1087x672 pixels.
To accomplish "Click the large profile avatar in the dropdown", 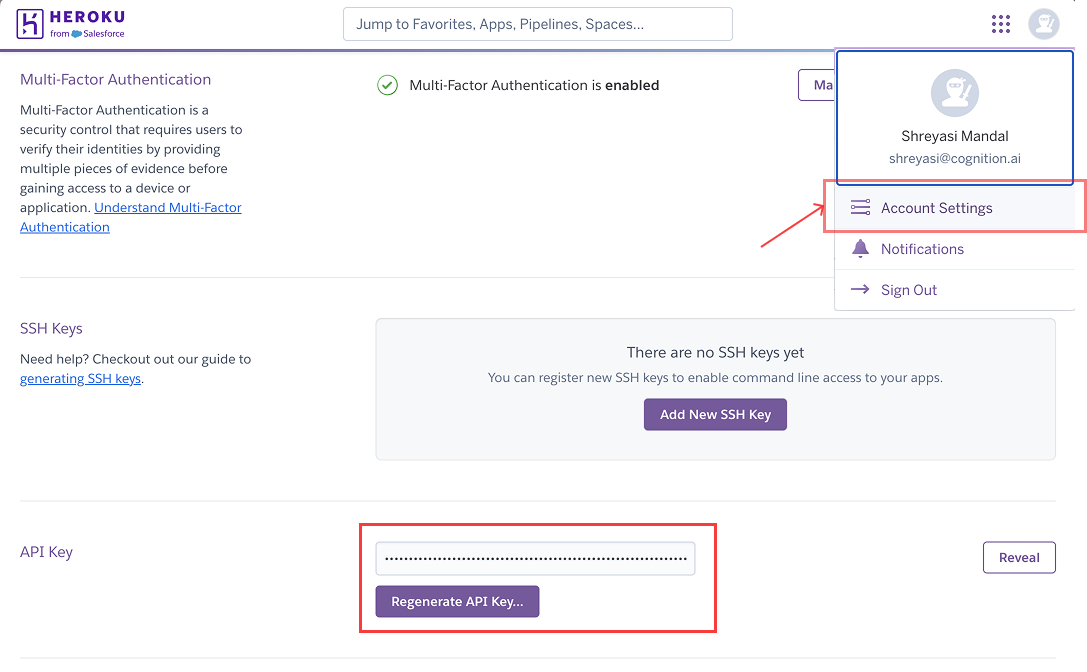I will point(955,93).
